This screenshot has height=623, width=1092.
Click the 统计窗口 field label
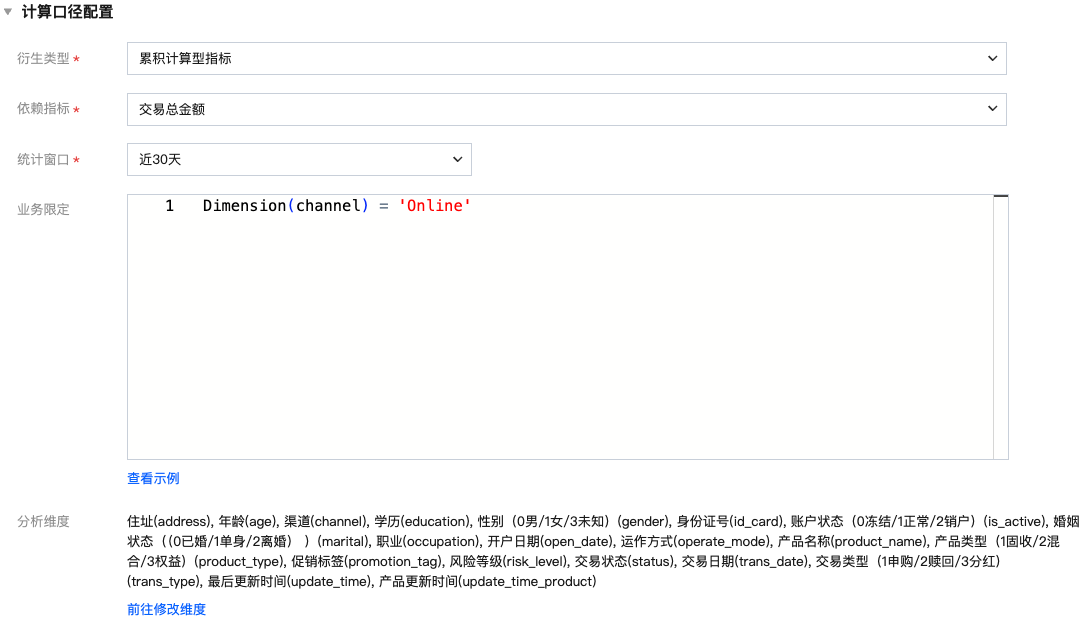click(x=43, y=159)
